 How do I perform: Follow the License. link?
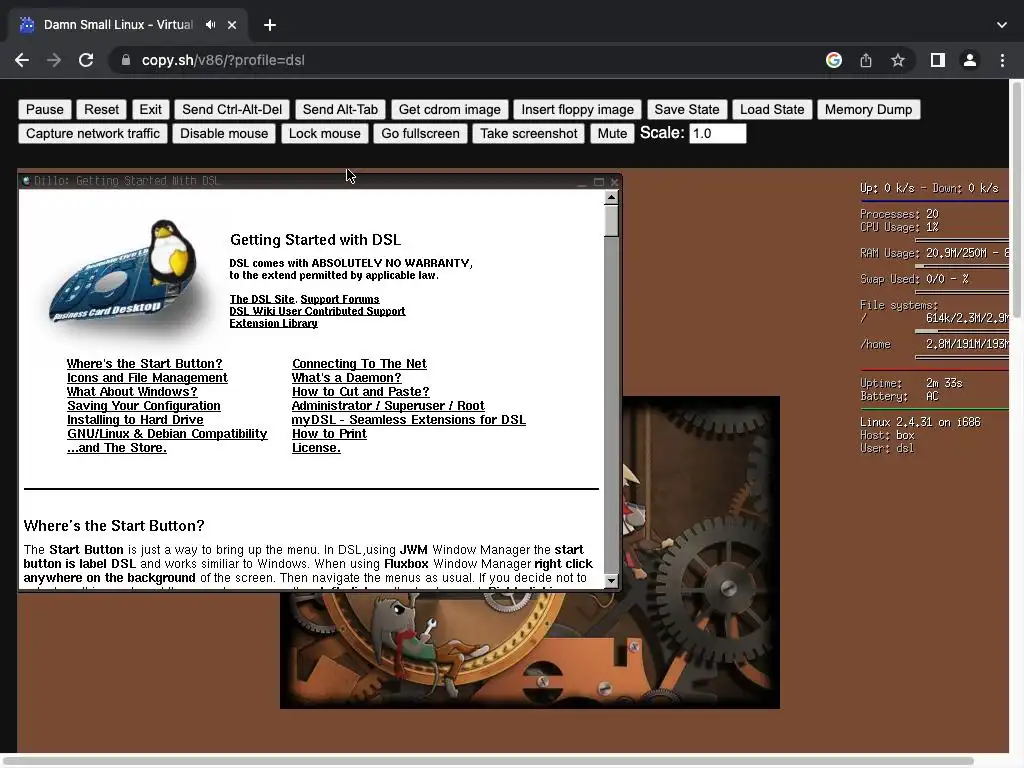316,448
